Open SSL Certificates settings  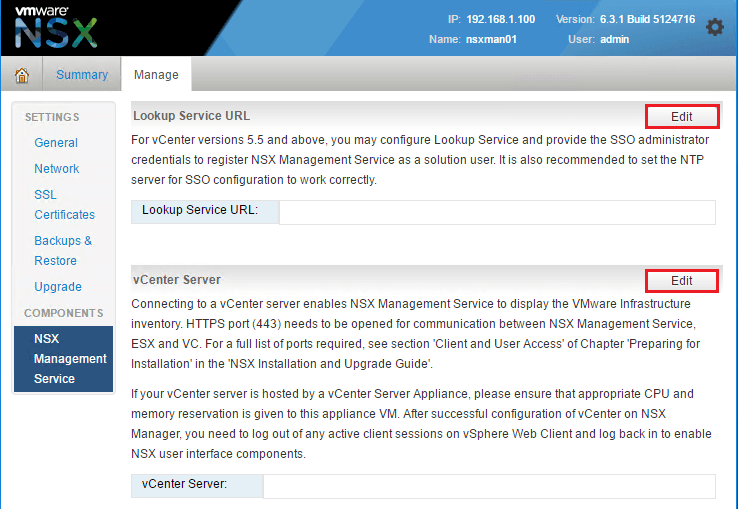tap(64, 204)
